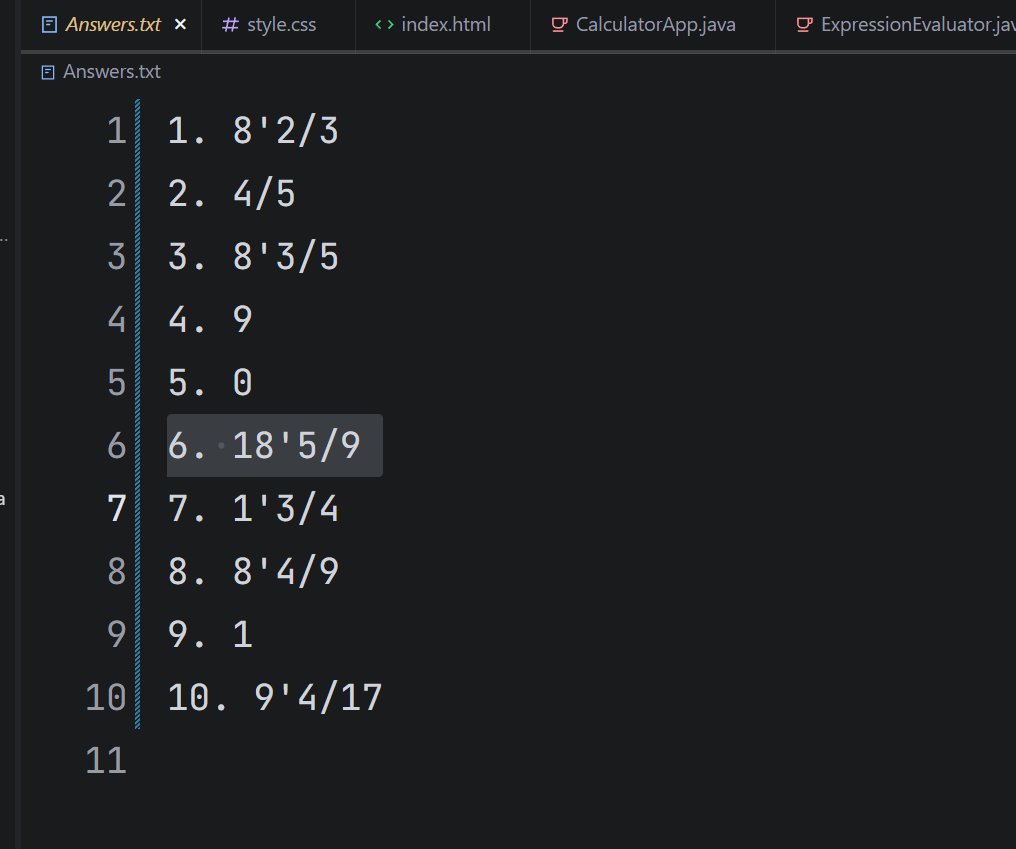This screenshot has height=849, width=1016.
Task: Place cursor on line '2. 4/5'
Action: click(x=231, y=193)
